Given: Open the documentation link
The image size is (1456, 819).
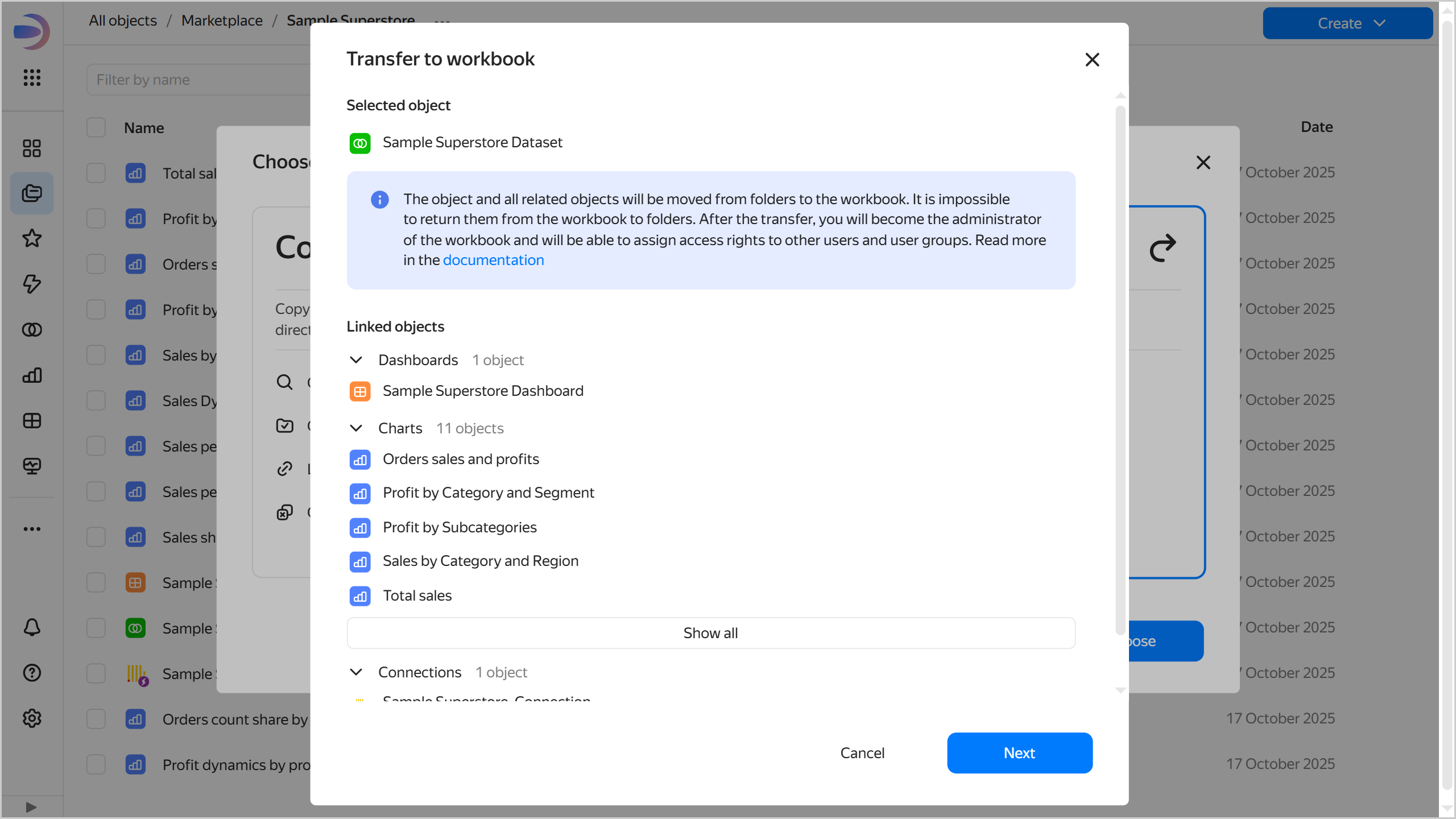Looking at the screenshot, I should (x=493, y=260).
